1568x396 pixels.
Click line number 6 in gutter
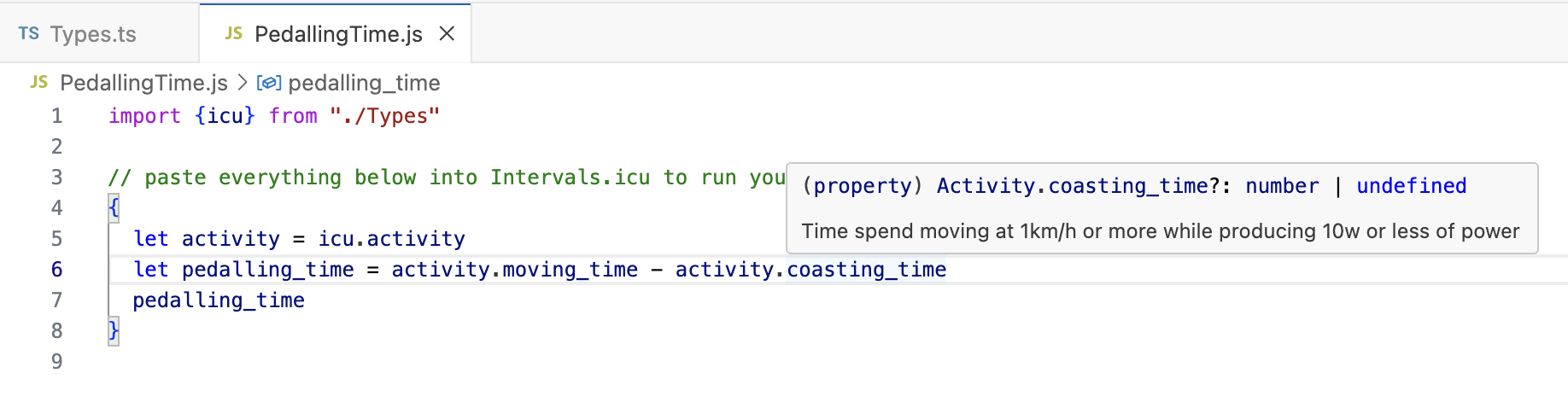click(x=57, y=270)
